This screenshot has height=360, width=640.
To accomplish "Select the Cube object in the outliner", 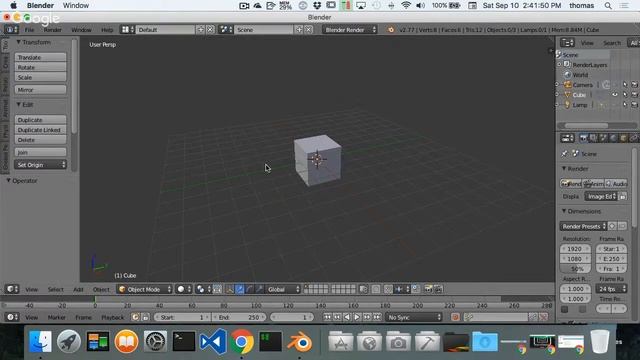I will (x=579, y=95).
